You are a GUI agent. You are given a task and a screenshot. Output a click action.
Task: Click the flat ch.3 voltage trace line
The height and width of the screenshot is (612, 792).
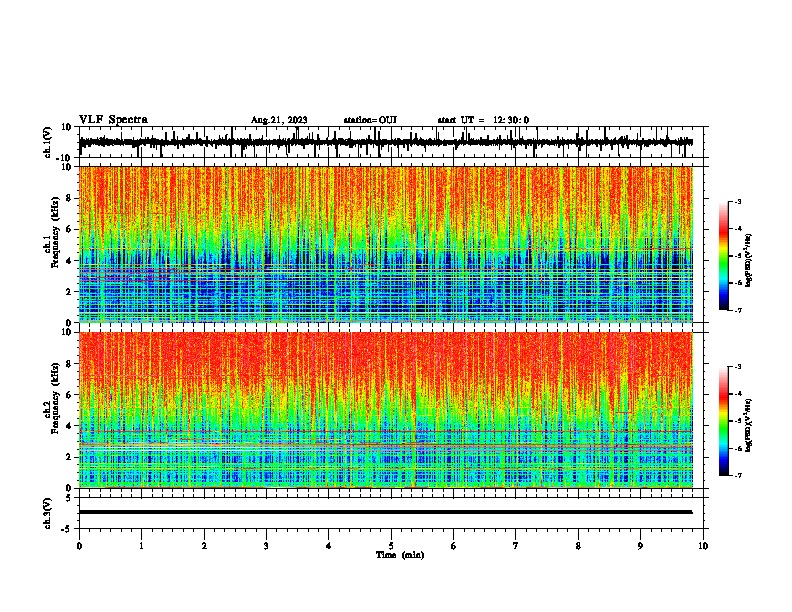(x=386, y=512)
